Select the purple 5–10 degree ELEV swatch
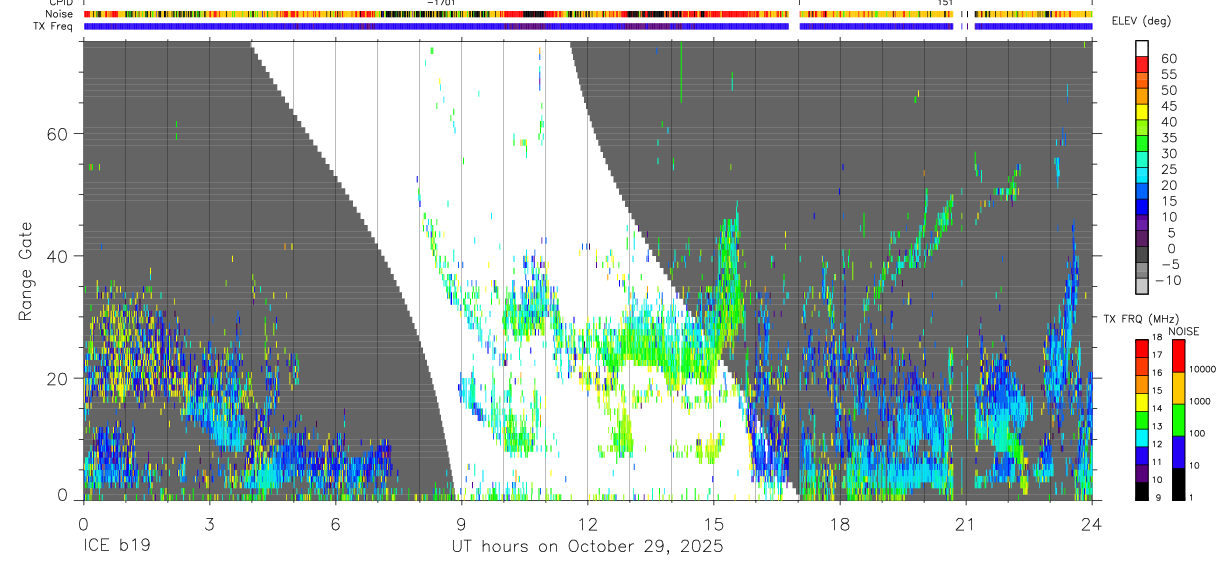This screenshot has height=567, width=1228. (1143, 224)
